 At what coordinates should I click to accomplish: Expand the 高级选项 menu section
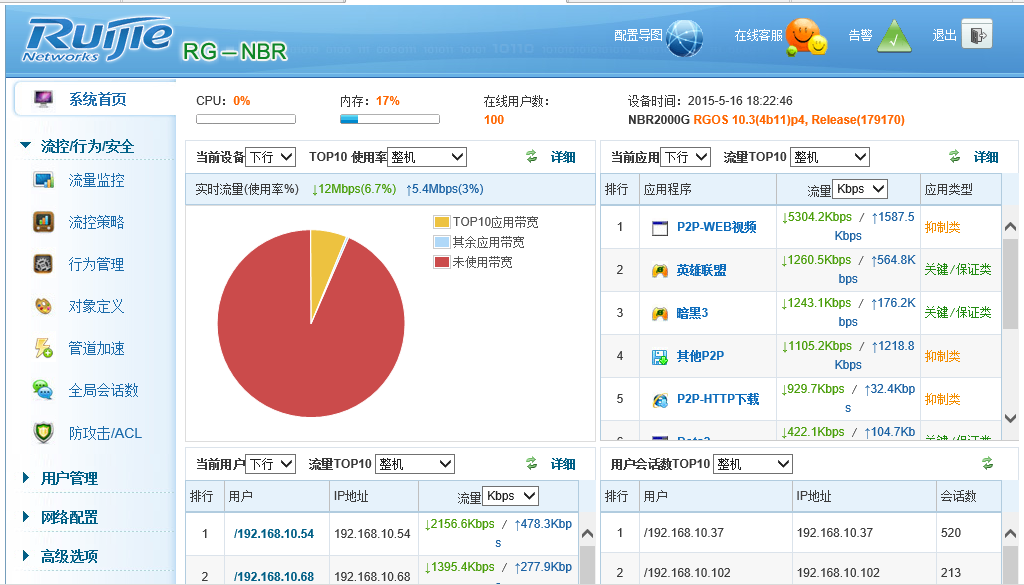pyautogui.click(x=26, y=556)
